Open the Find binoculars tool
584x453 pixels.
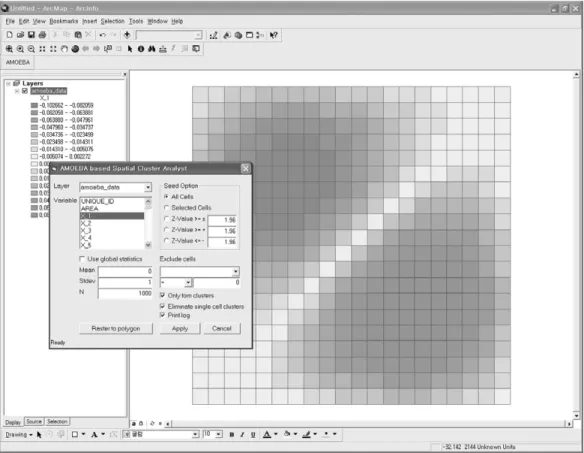pos(152,49)
